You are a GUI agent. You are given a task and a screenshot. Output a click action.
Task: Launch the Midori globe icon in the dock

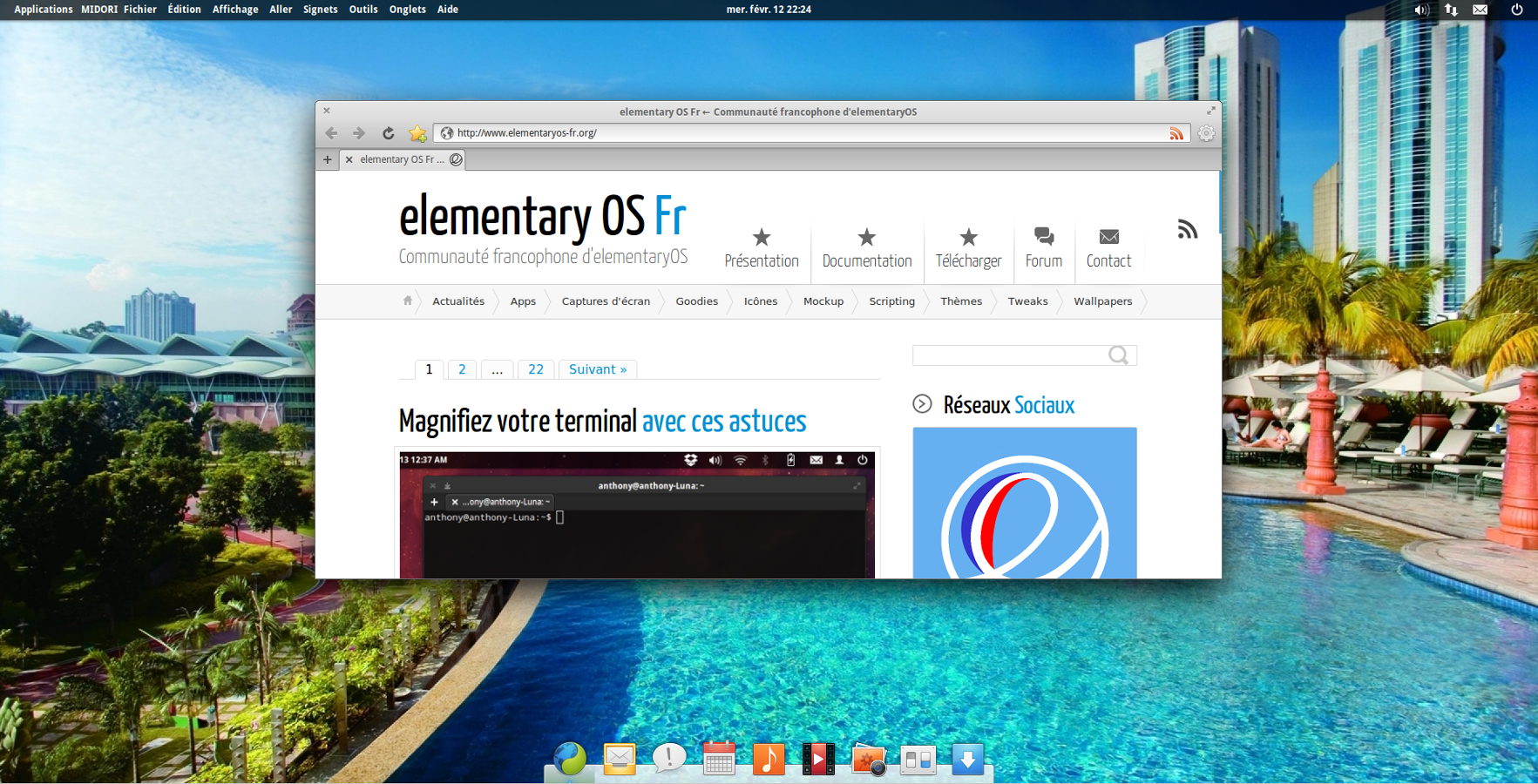[x=570, y=759]
